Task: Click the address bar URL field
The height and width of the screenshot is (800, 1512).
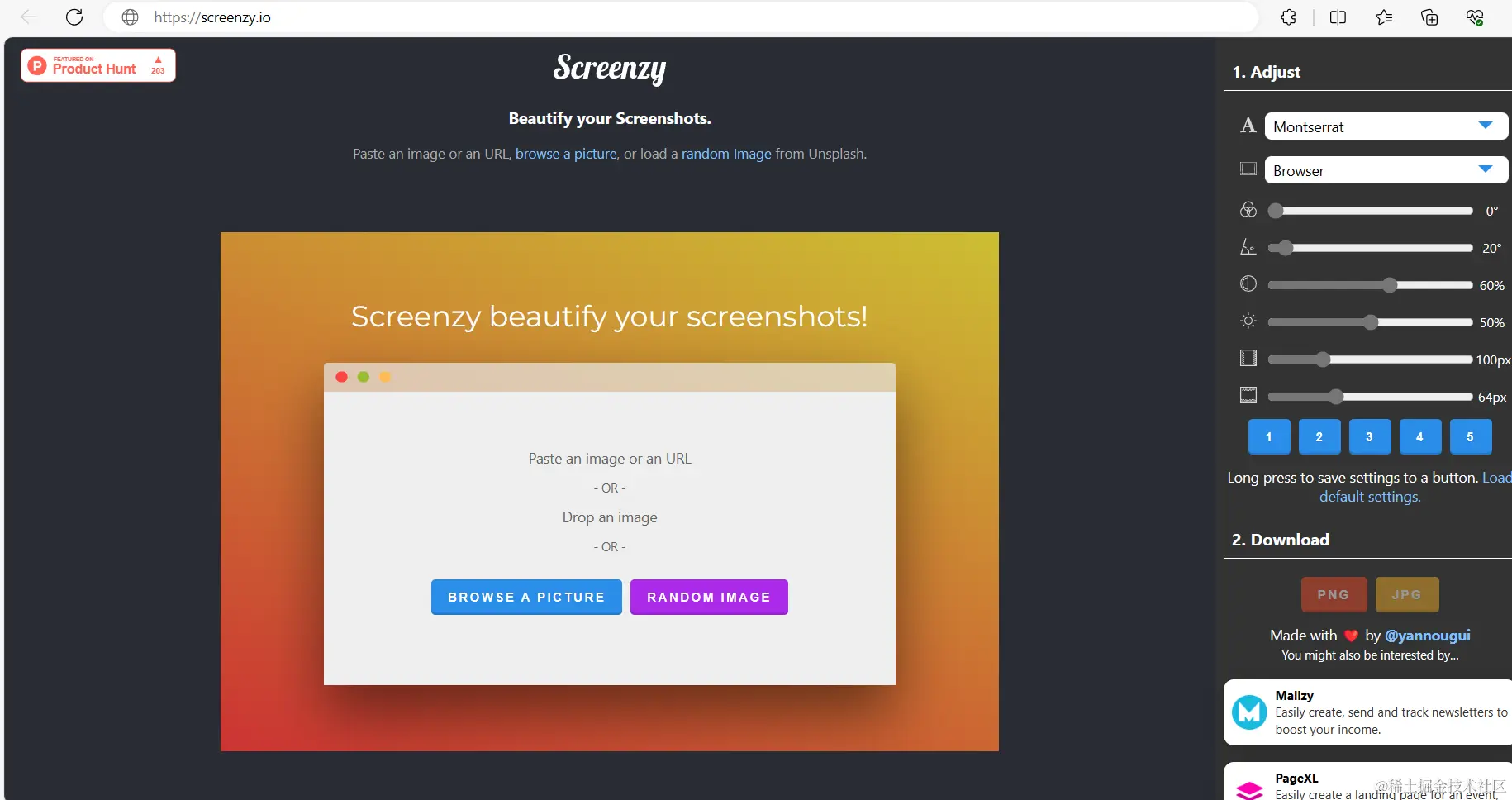Action: tap(681, 17)
